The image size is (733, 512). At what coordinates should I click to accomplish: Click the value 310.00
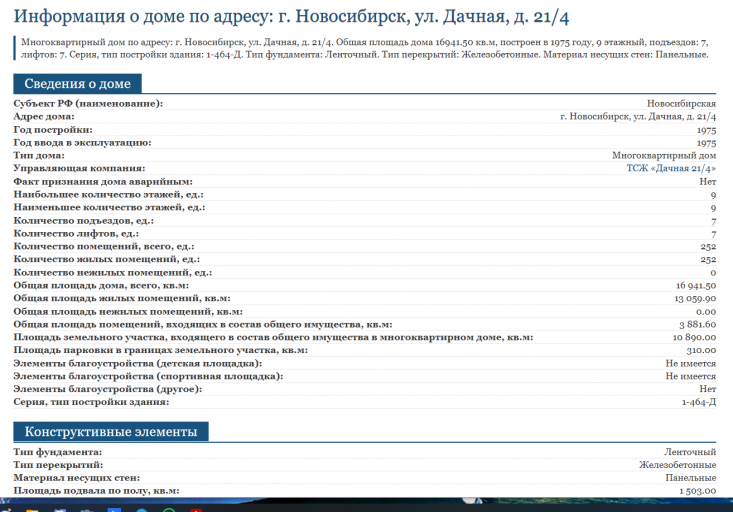point(701,350)
